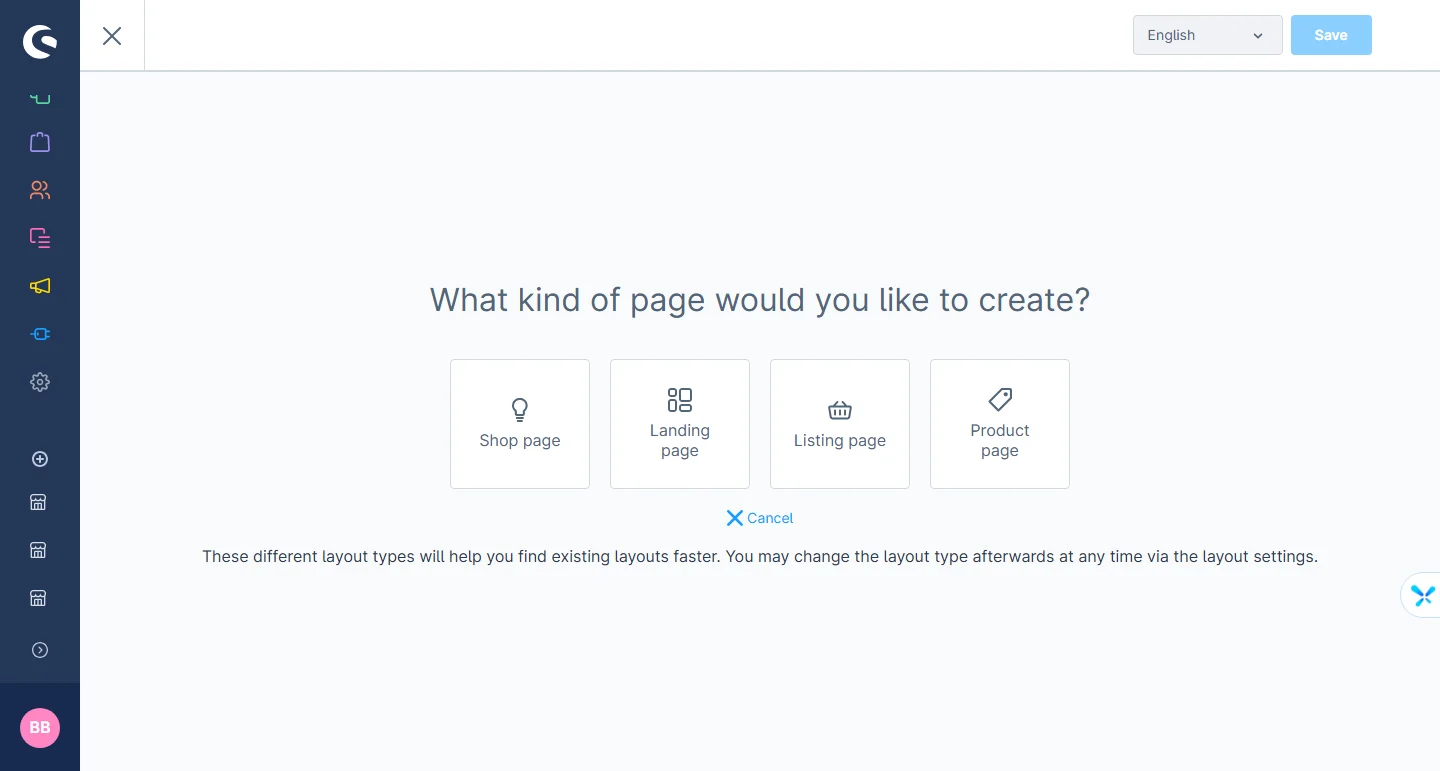The height and width of the screenshot is (771, 1440).
Task: Open the Settings gear icon
Action: 40,382
